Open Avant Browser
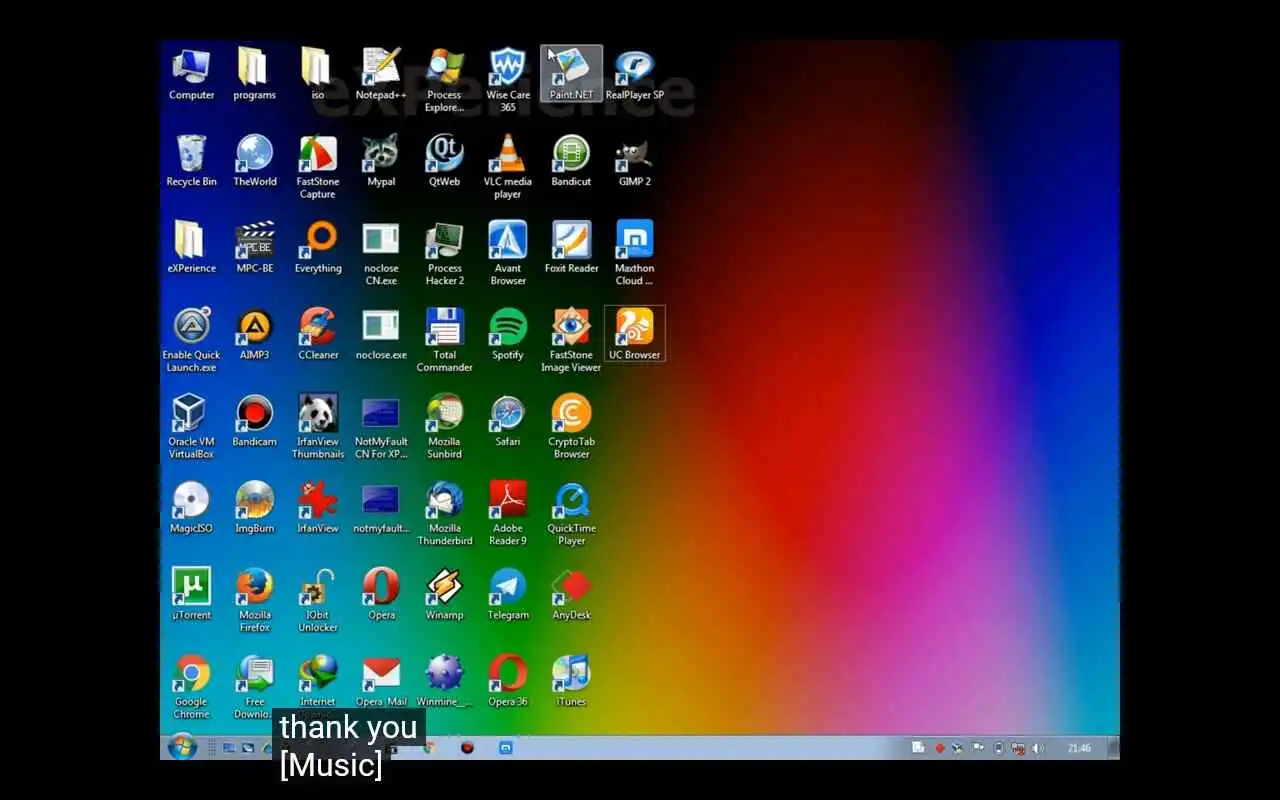The height and width of the screenshot is (800, 1280). click(508, 254)
